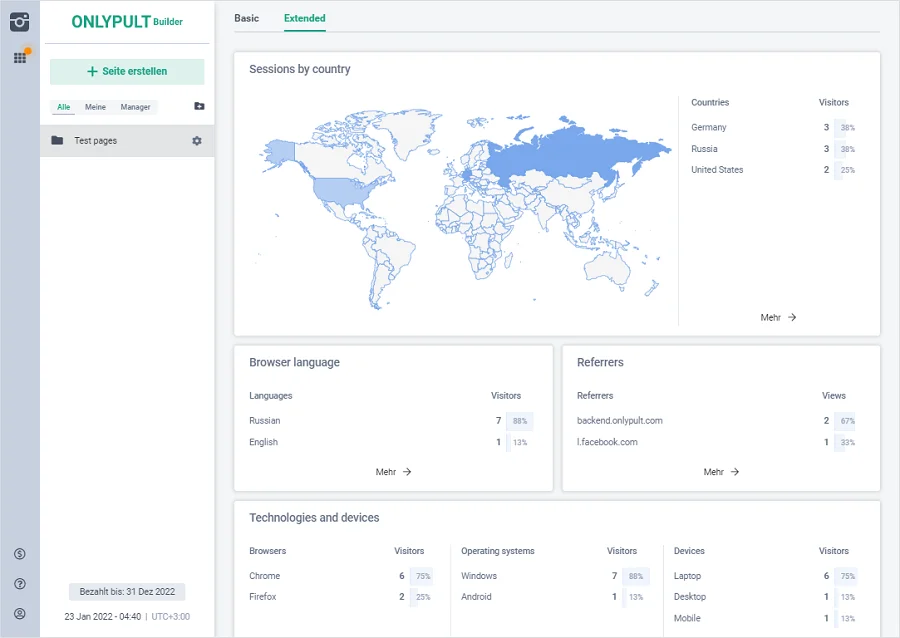Select the Meine filter
The width and height of the screenshot is (900, 638).
tap(95, 107)
